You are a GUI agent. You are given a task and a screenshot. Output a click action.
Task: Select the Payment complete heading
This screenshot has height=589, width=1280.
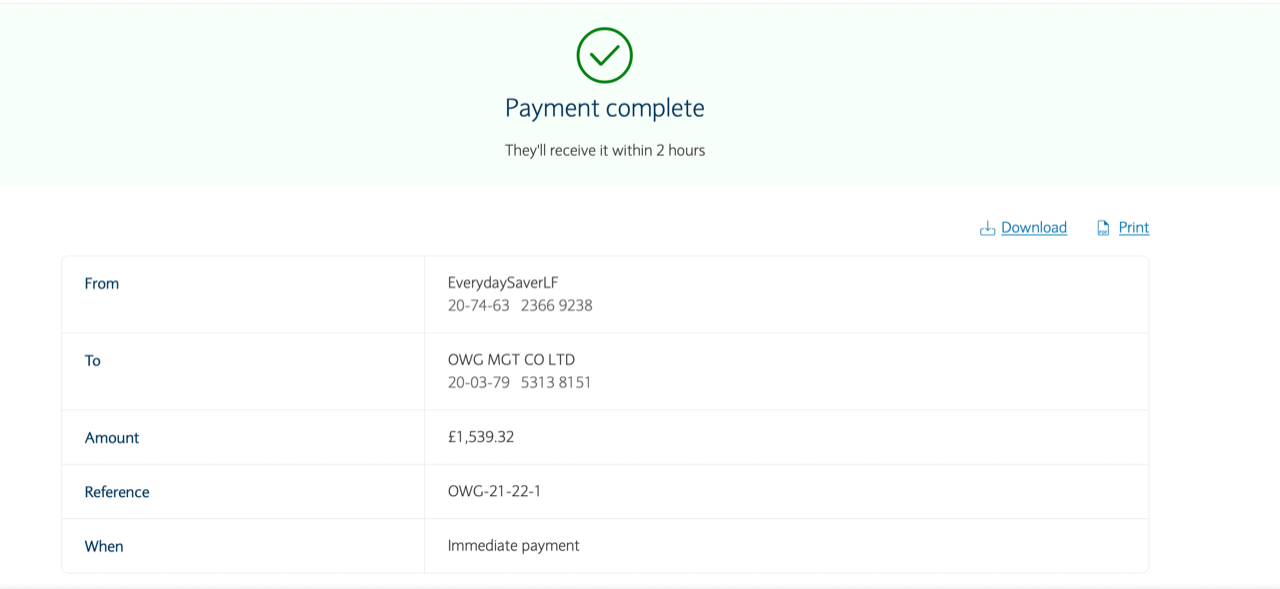tap(605, 108)
